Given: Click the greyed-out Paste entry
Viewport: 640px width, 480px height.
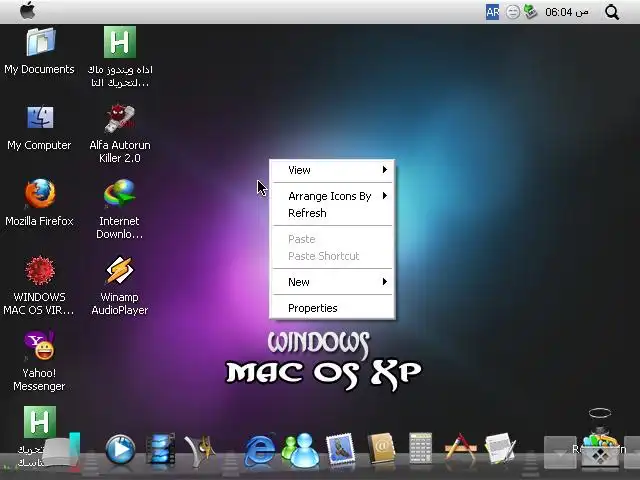Looking at the screenshot, I should 332,239.
